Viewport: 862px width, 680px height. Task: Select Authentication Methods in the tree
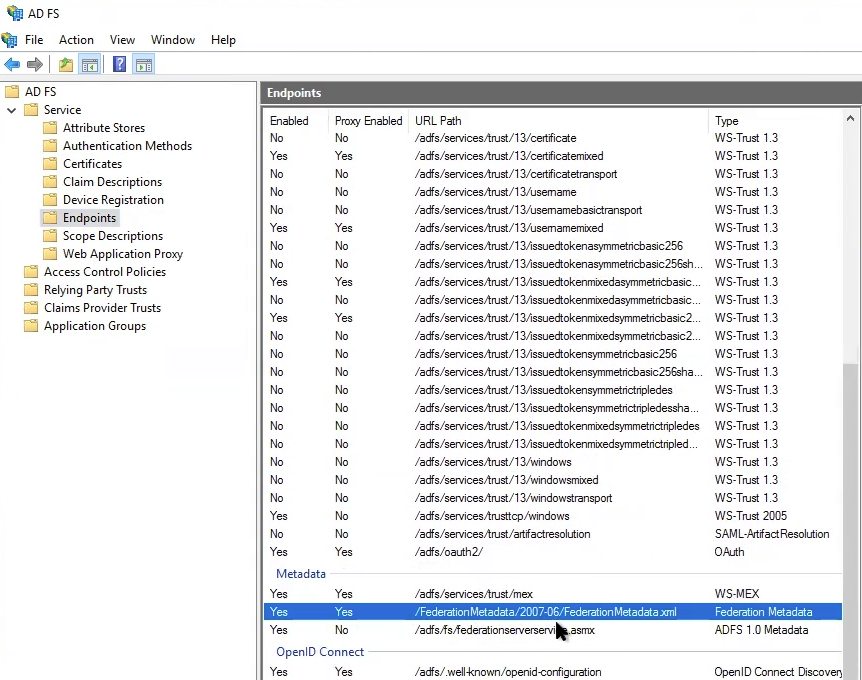[127, 146]
